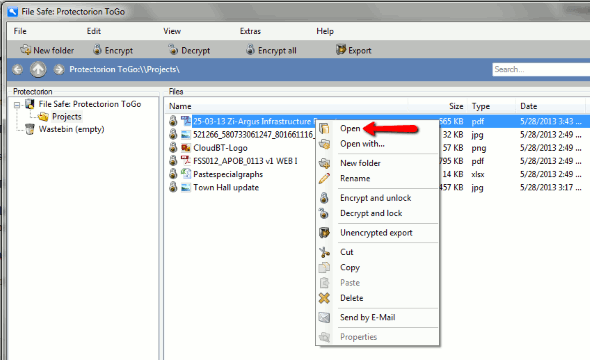
Task: Select the Pastespecialgraphs file
Action: (x=228, y=174)
